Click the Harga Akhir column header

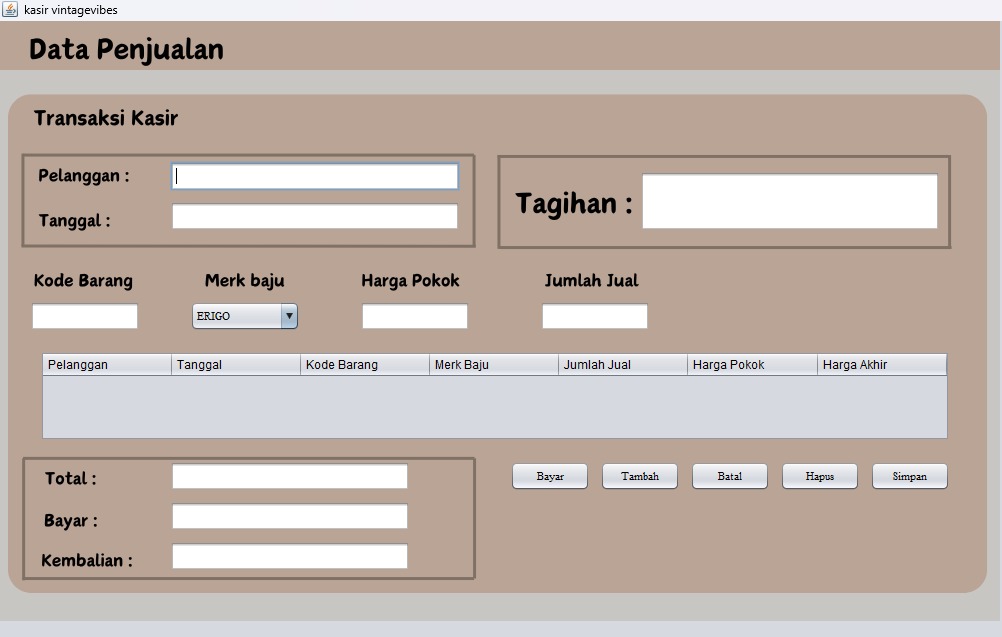coord(879,364)
